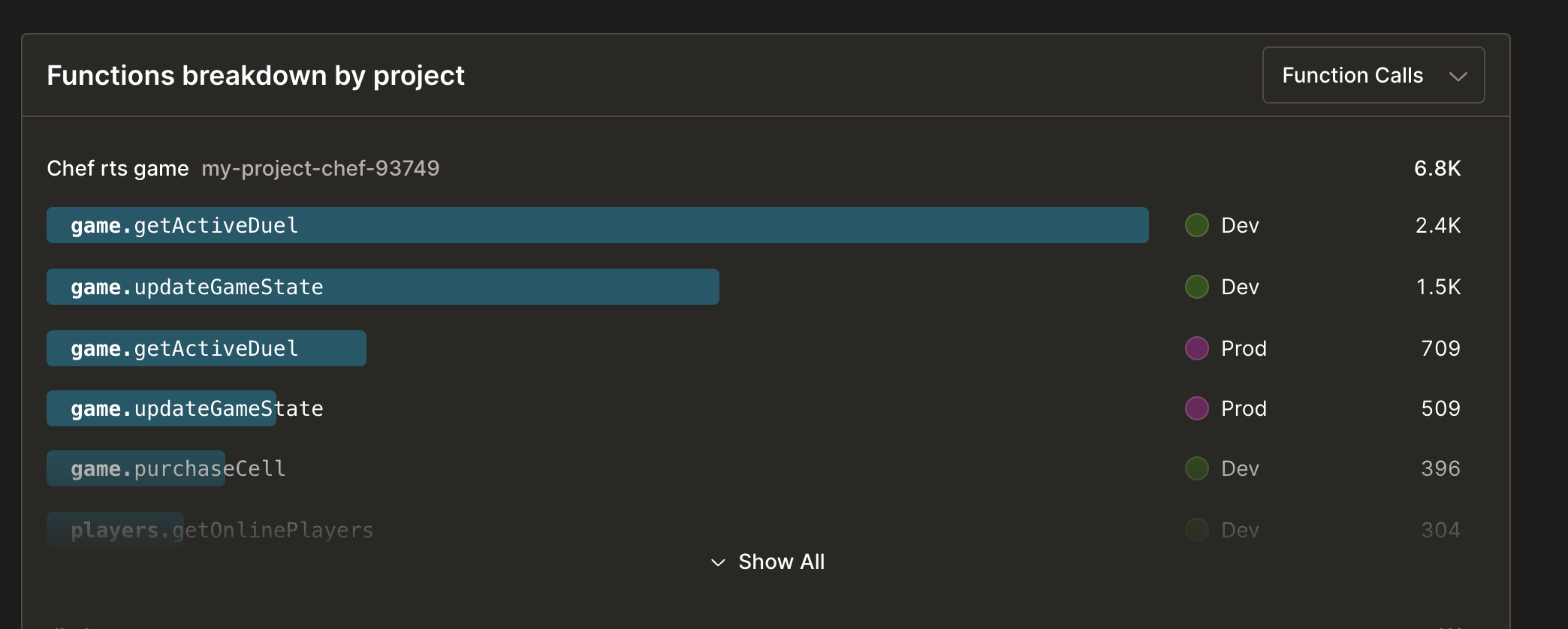Select the game.getActiveDuel Dev bar
The image size is (1568, 629).
click(597, 225)
